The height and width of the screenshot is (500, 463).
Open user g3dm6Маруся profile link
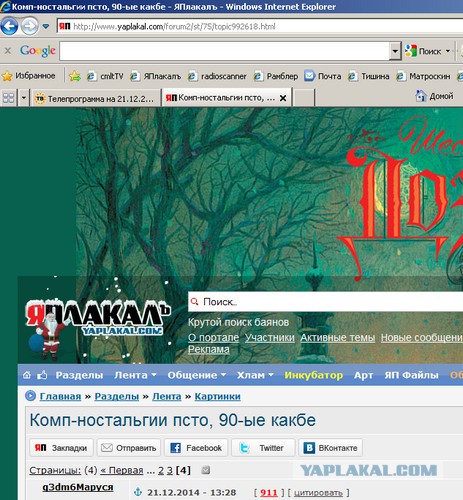pos(78,487)
